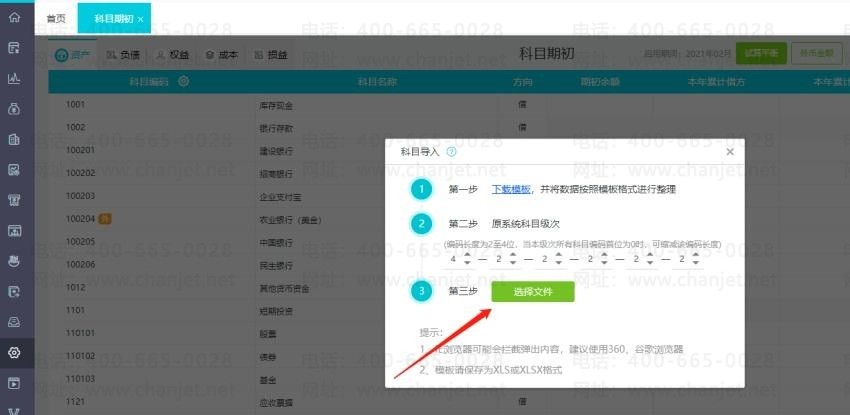The width and height of the screenshot is (850, 415).
Task: Switch to the 权益 category tab
Action: [174, 55]
